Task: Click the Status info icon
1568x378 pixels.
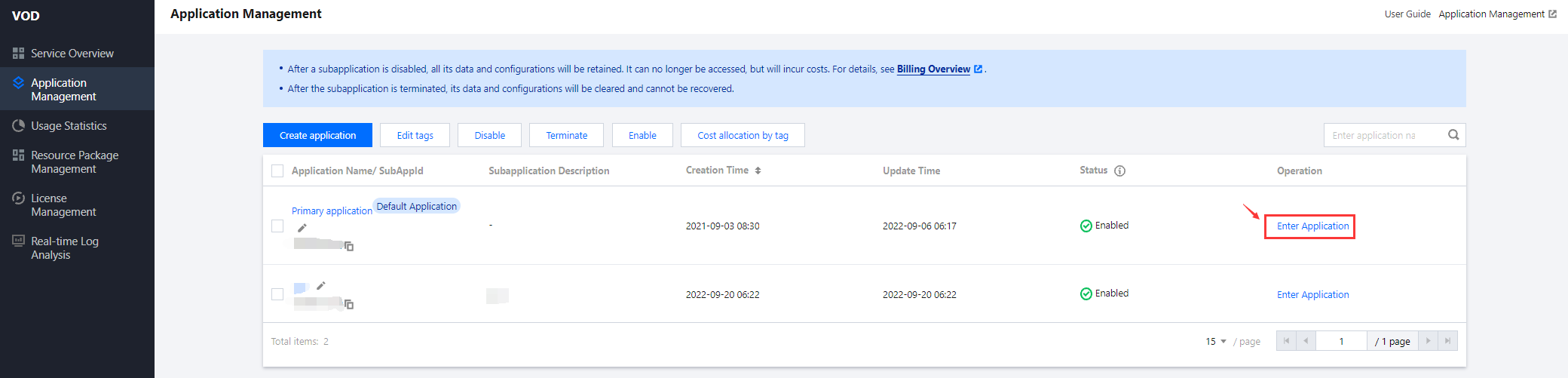Action: click(1120, 171)
